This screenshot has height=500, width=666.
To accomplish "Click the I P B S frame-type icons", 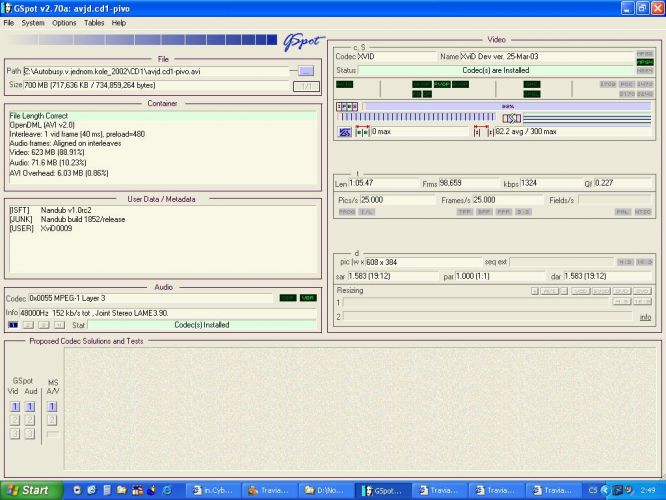I will [347, 106].
